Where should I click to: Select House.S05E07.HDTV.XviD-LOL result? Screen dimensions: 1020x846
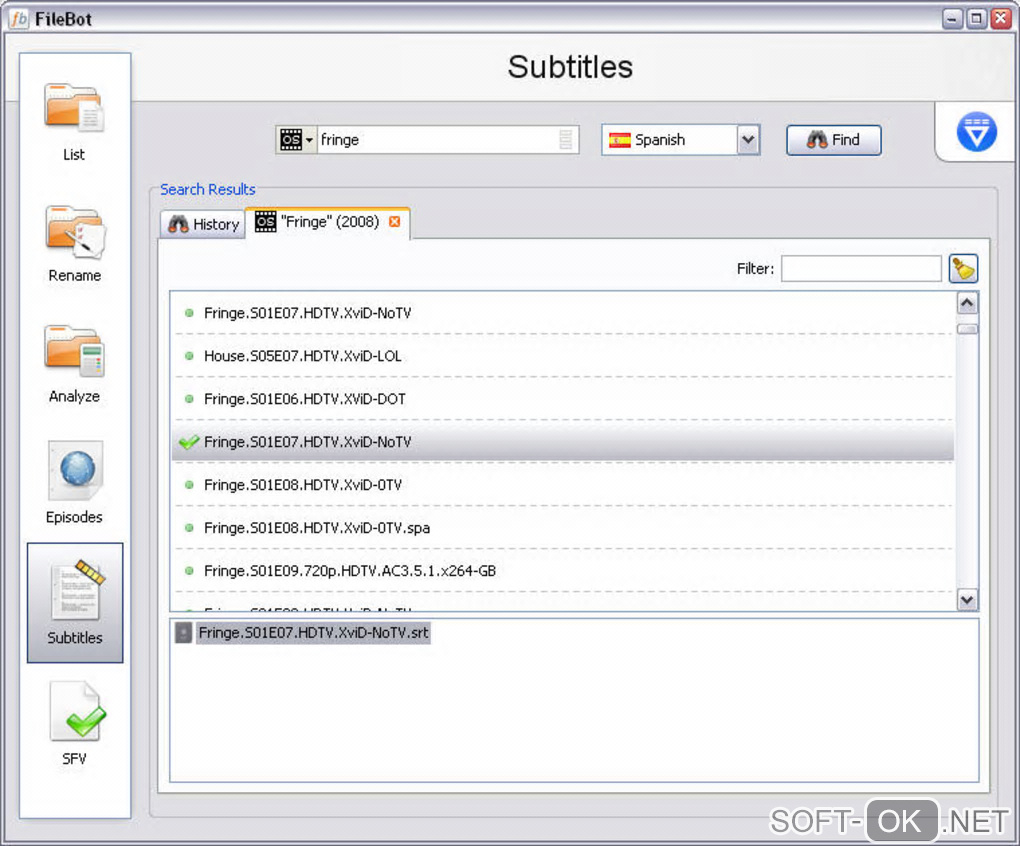563,356
